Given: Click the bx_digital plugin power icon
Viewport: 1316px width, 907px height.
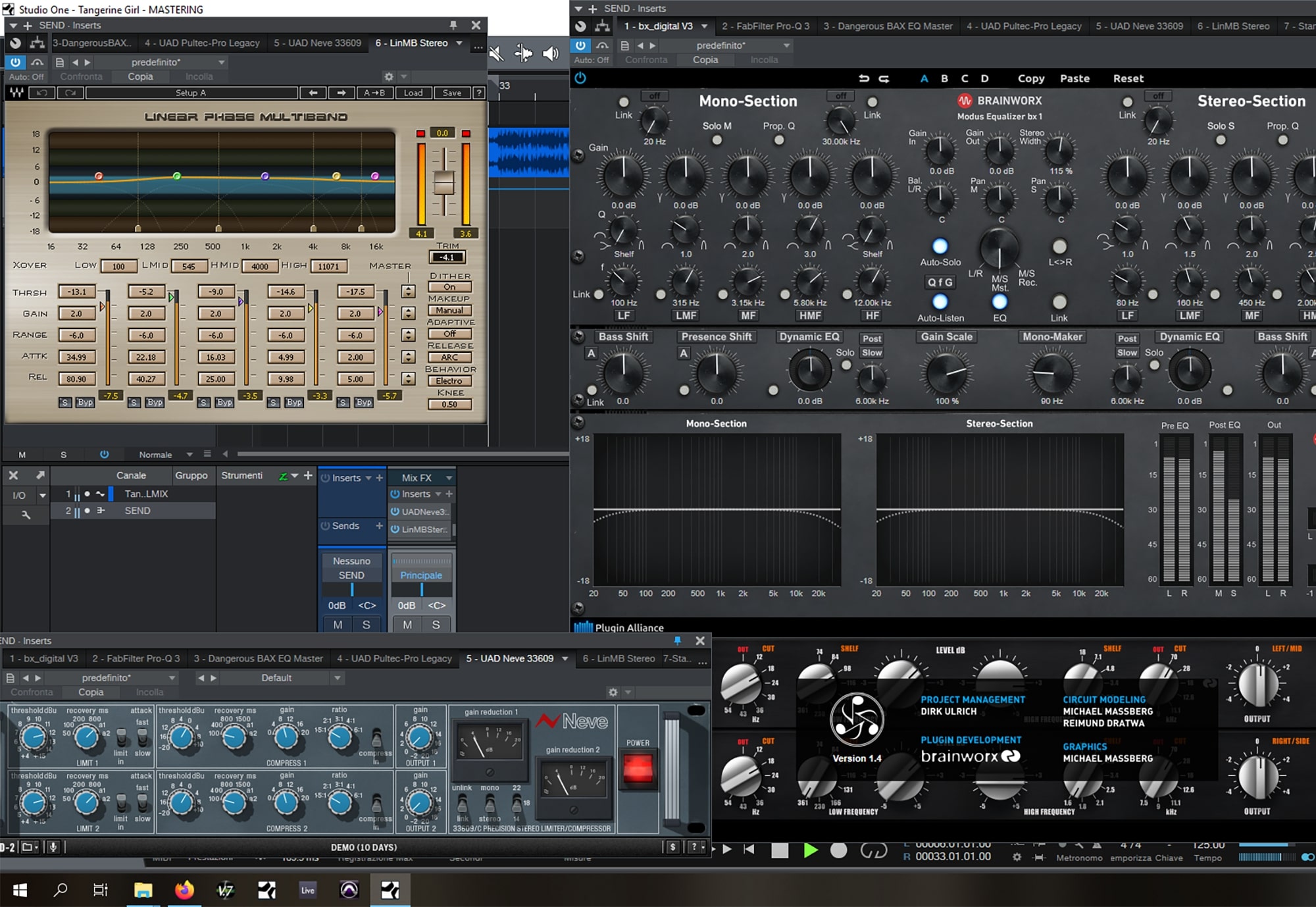Looking at the screenshot, I should pos(580,78).
